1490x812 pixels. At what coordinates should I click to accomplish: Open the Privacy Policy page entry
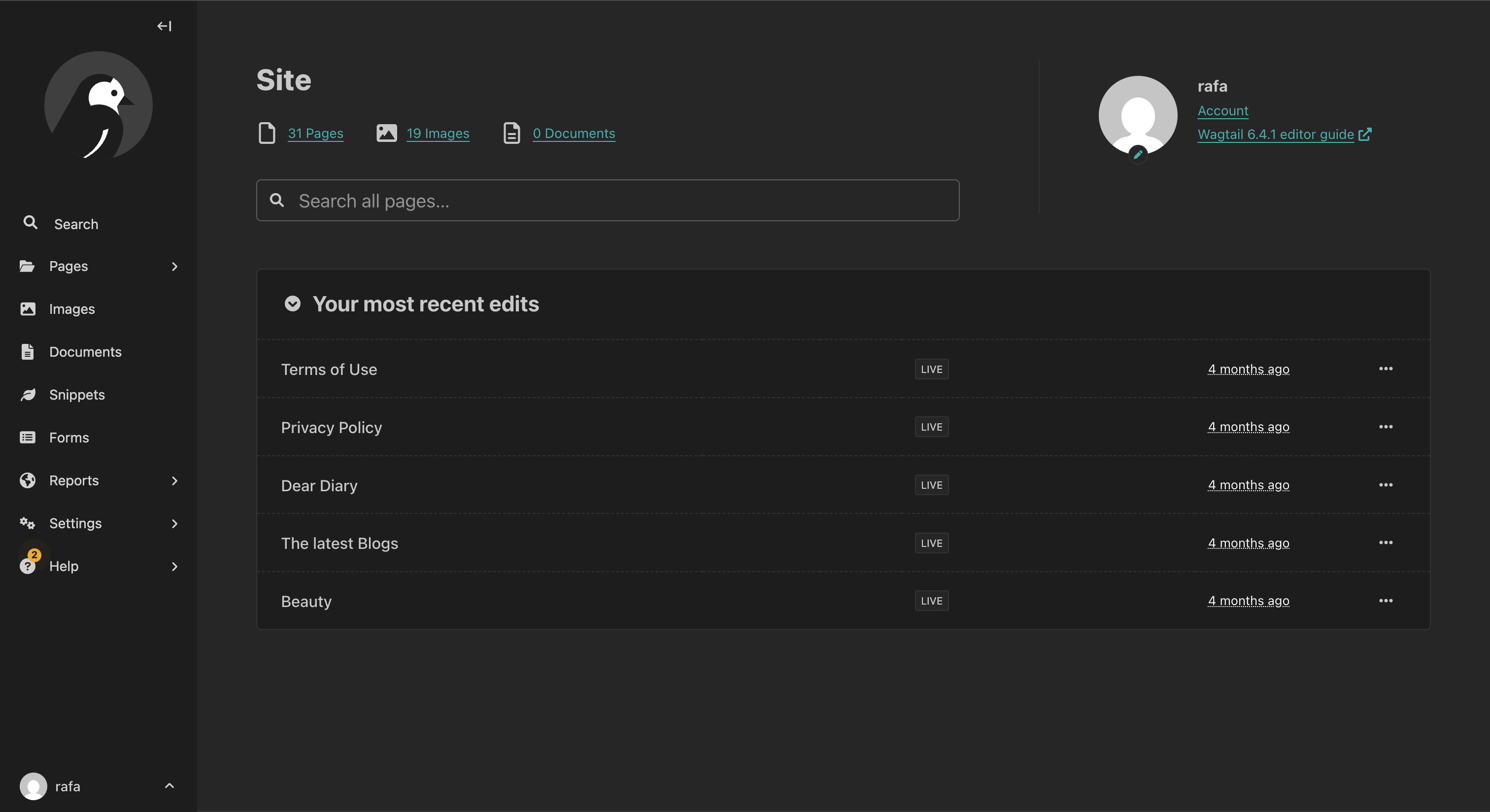(x=332, y=427)
